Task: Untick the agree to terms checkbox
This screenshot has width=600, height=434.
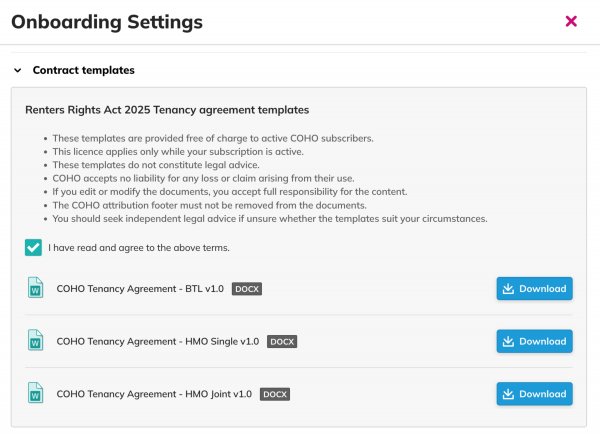Action: pos(34,247)
